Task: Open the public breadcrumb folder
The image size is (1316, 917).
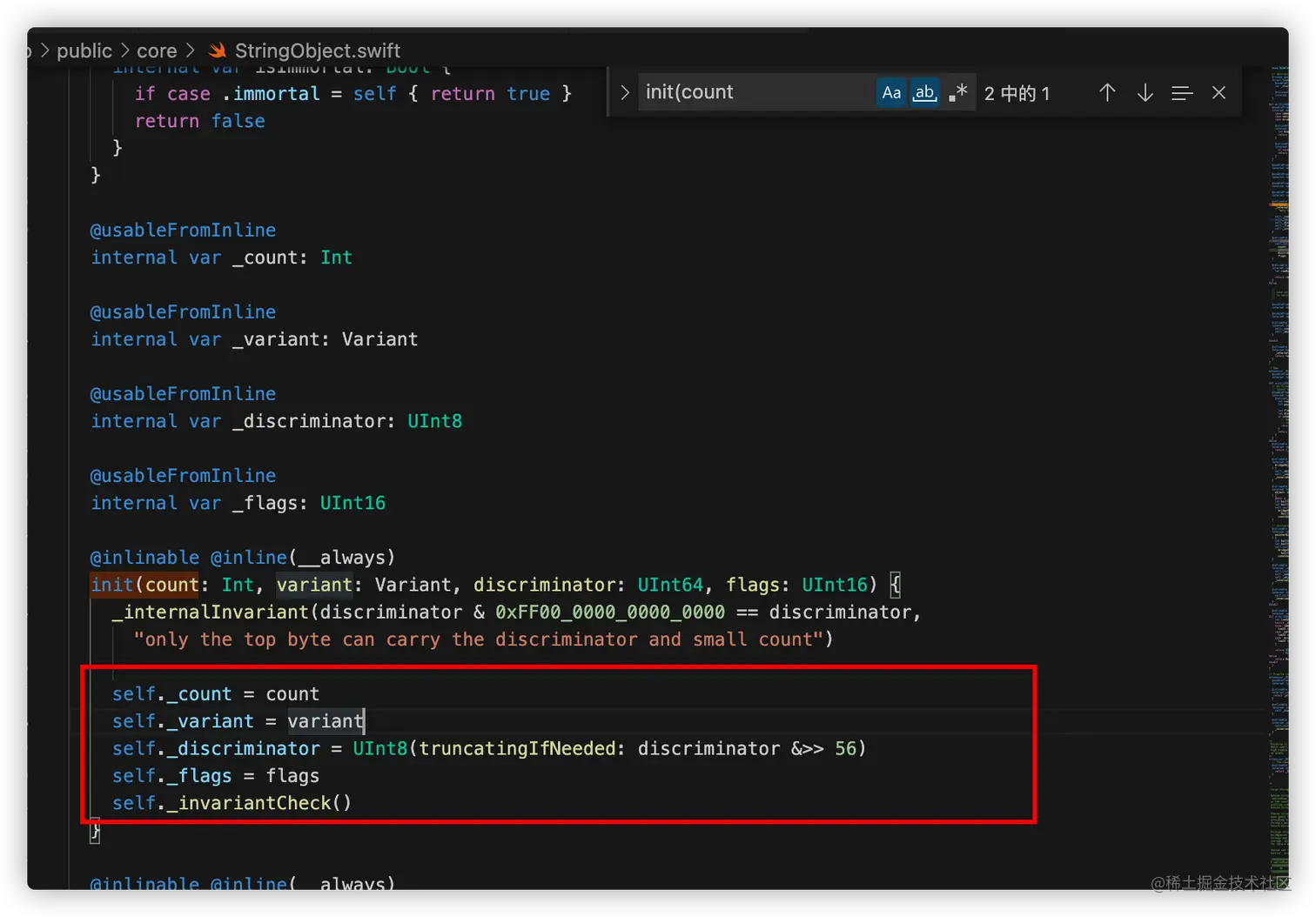Action: click(84, 50)
